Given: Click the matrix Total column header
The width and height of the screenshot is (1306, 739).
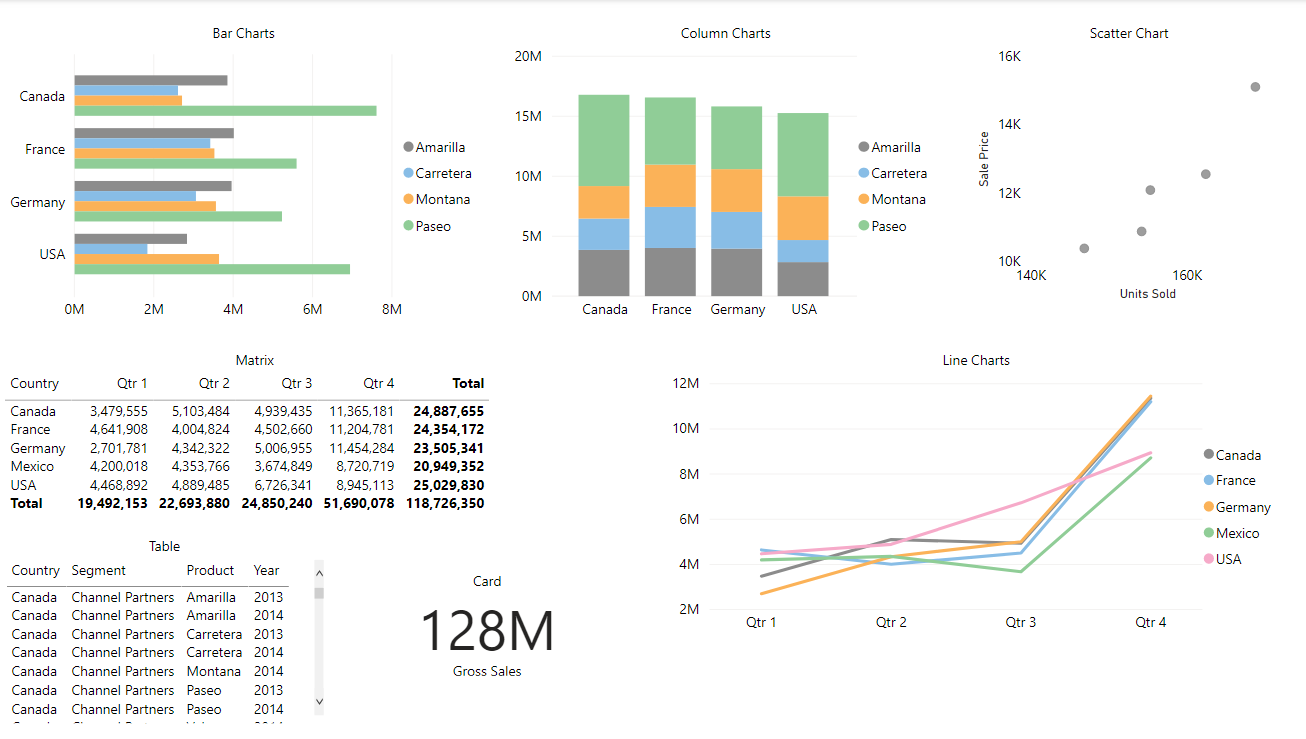Looking at the screenshot, I should click(x=468, y=383).
